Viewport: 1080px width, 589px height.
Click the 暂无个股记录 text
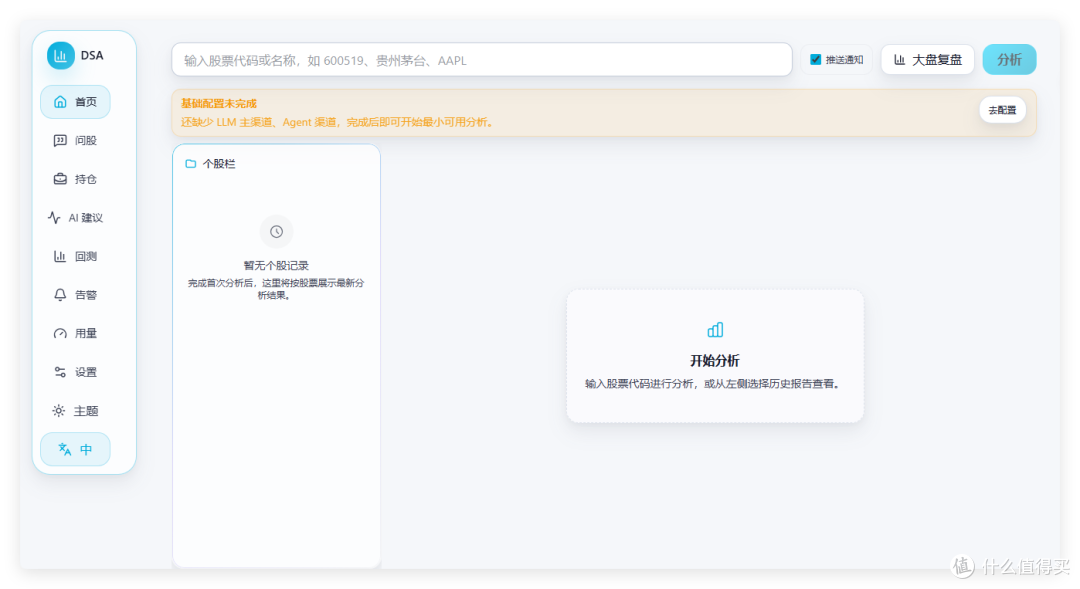click(x=276, y=265)
